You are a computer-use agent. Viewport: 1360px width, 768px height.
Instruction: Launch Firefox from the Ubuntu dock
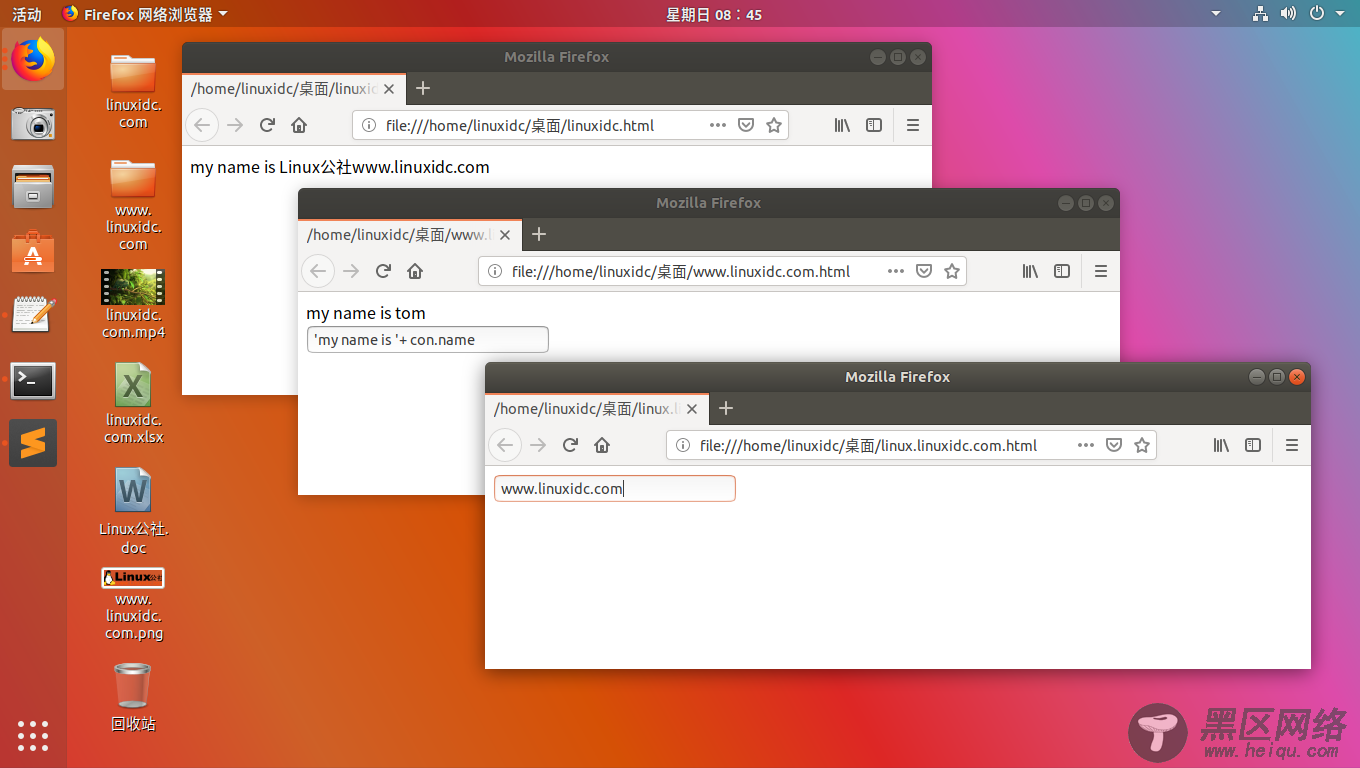[x=33, y=59]
